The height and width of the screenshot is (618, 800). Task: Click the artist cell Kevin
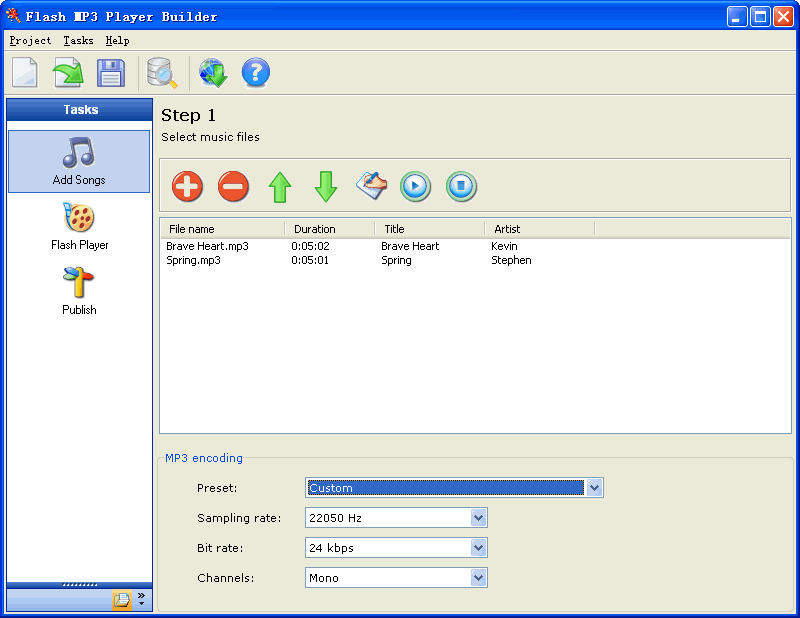pos(504,246)
